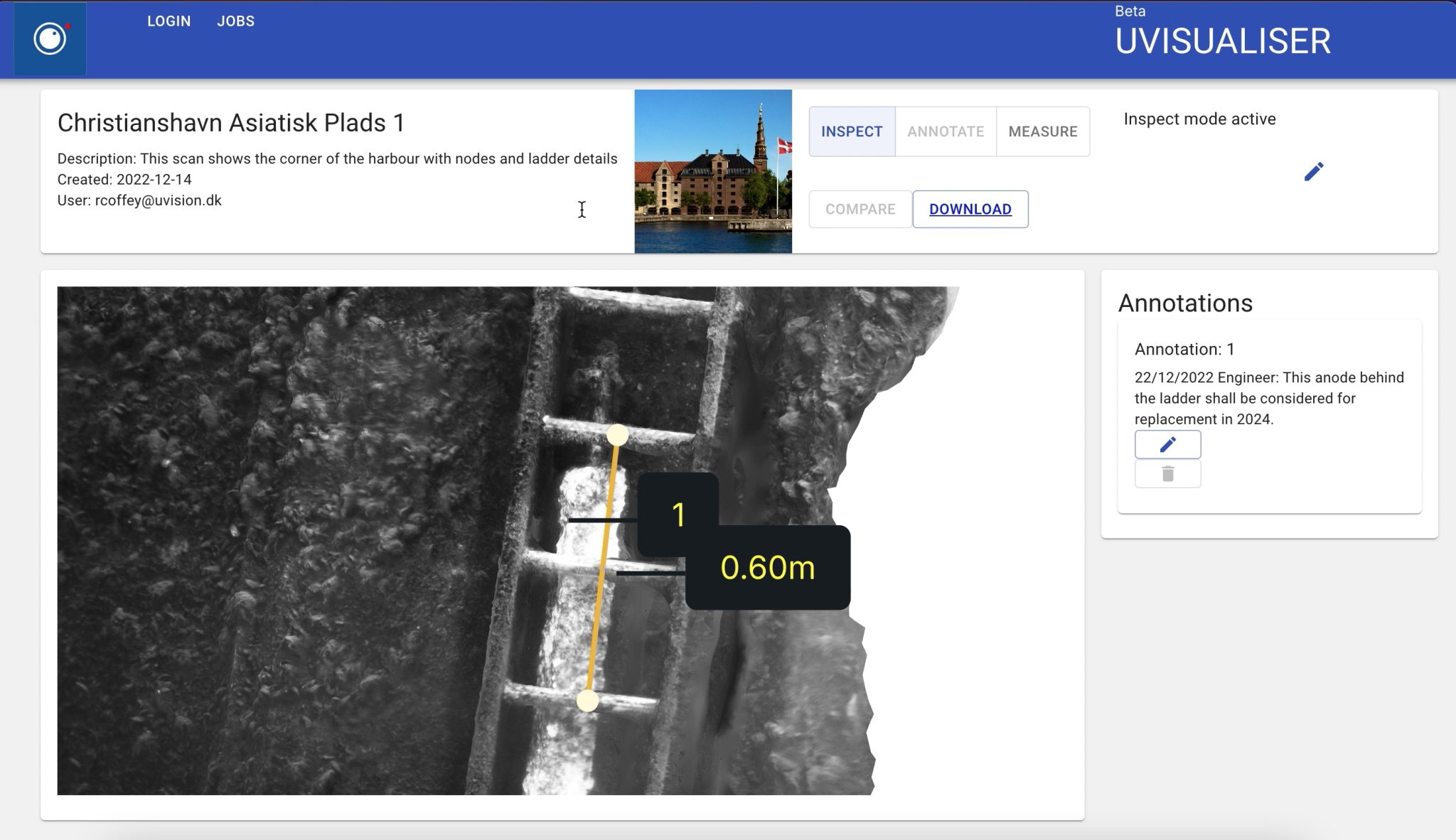Click the Annotations panel heading

point(1187,303)
